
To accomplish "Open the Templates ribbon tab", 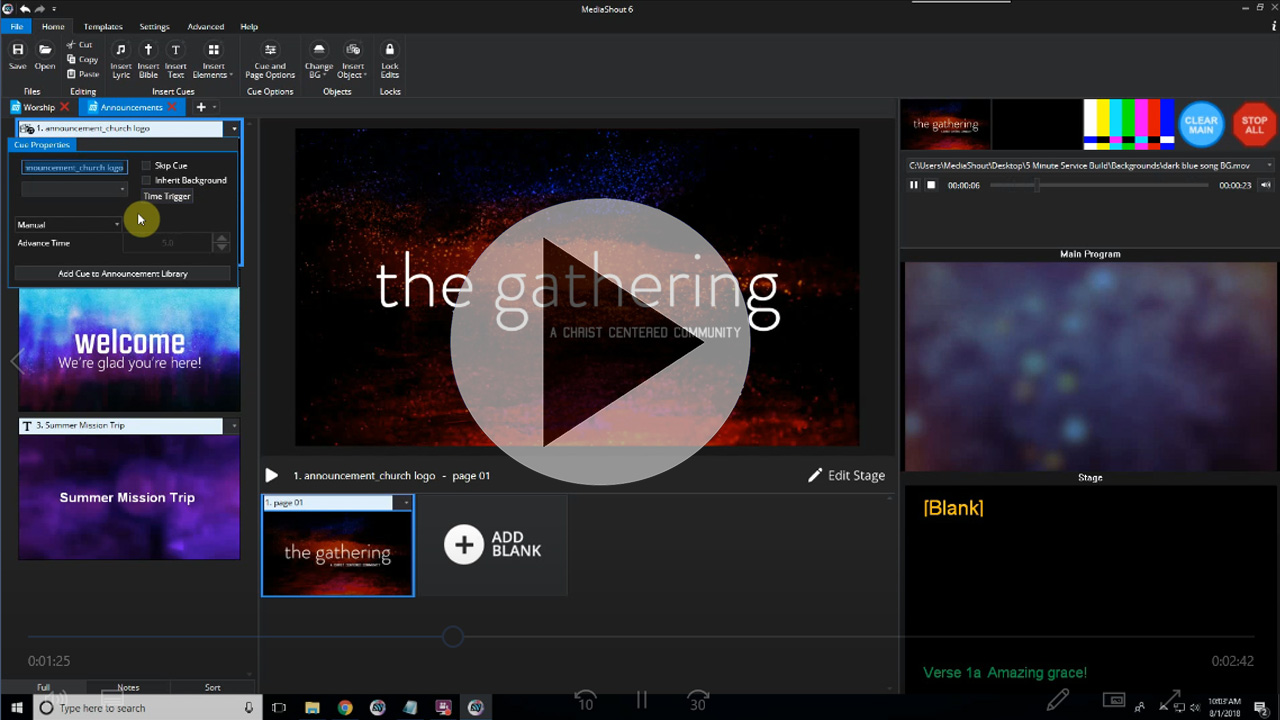I will point(103,27).
